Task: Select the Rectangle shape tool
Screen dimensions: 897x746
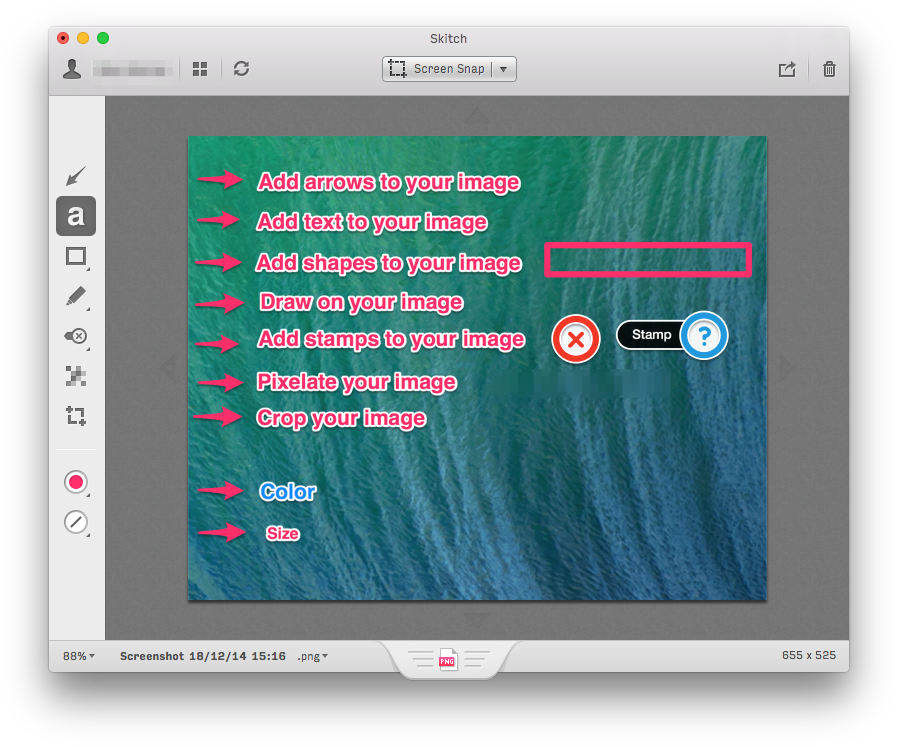Action: point(76,256)
